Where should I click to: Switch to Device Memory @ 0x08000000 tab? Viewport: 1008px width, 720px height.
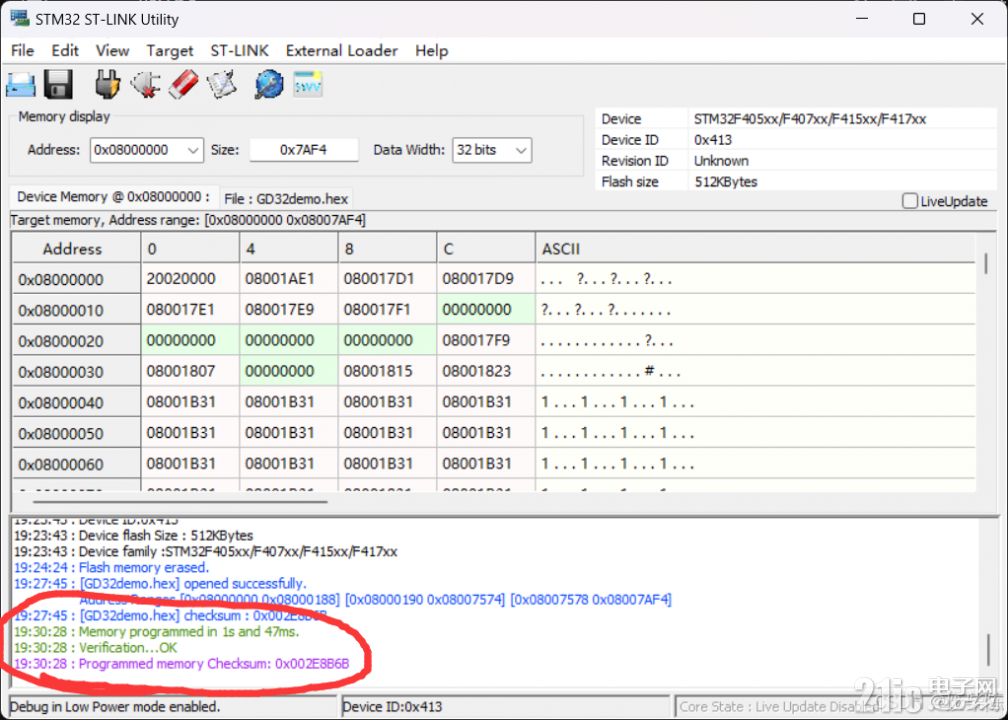click(114, 197)
